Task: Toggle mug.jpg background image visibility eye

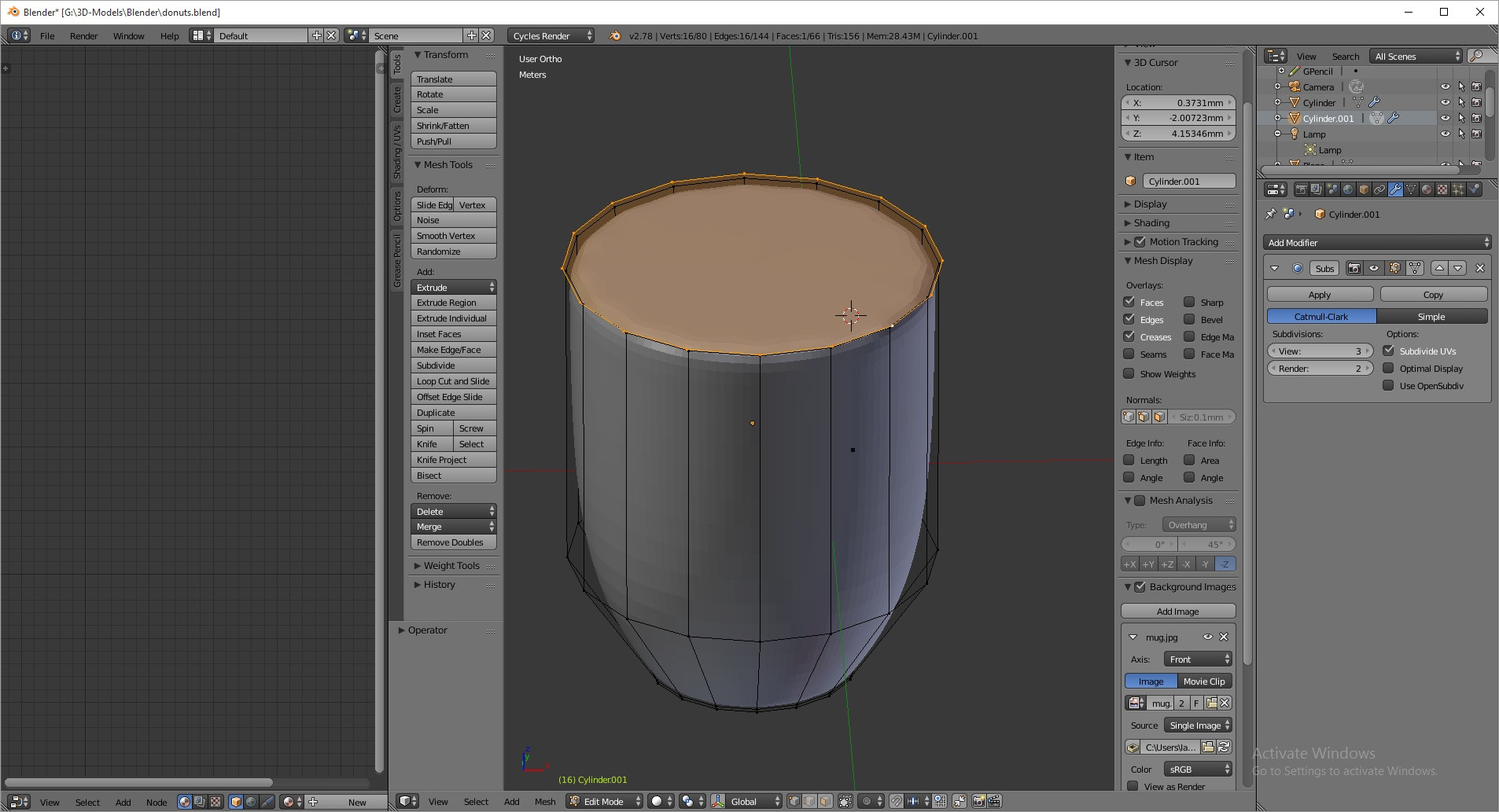Action: pyautogui.click(x=1207, y=637)
